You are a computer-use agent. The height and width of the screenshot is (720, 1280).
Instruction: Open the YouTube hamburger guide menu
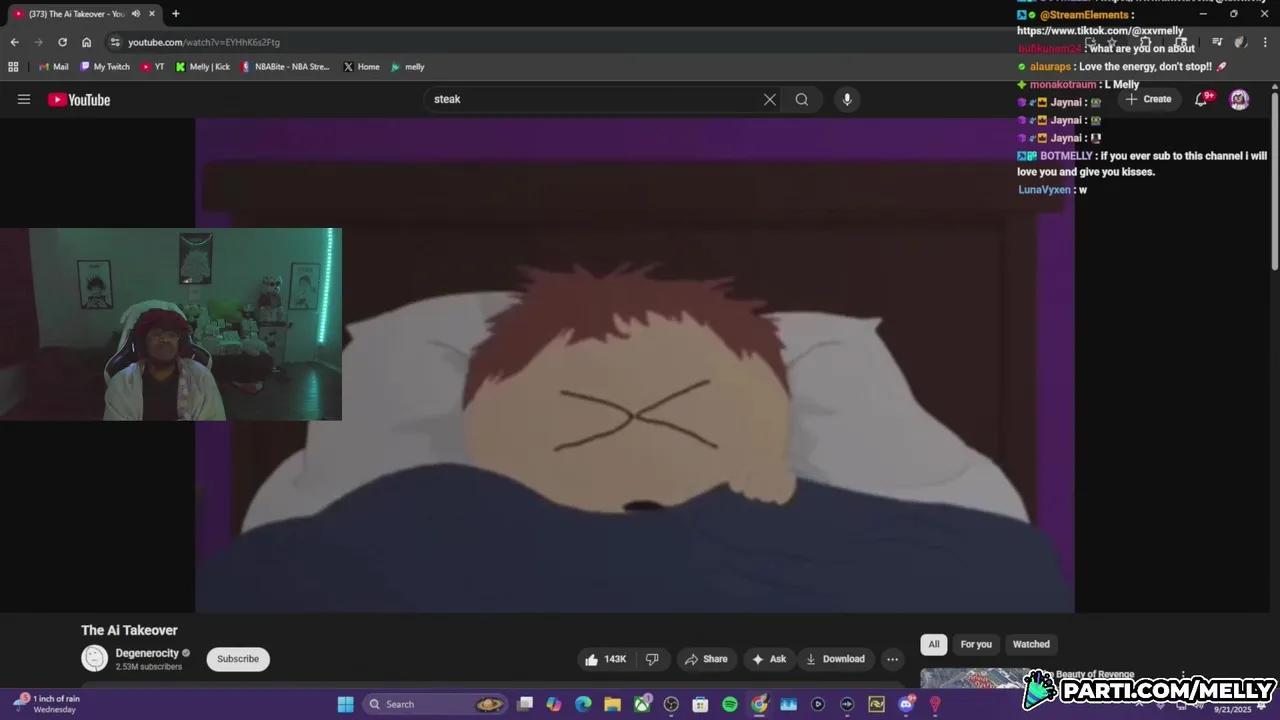pyautogui.click(x=24, y=99)
